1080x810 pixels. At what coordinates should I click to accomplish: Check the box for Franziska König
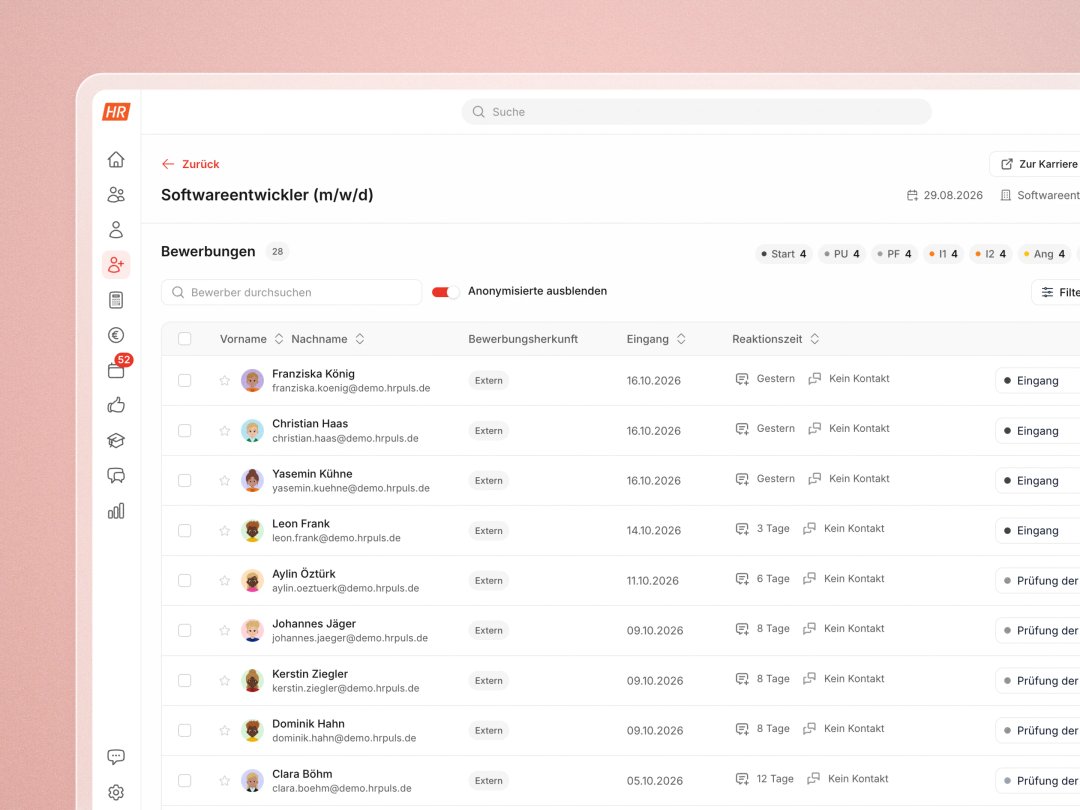[185, 380]
